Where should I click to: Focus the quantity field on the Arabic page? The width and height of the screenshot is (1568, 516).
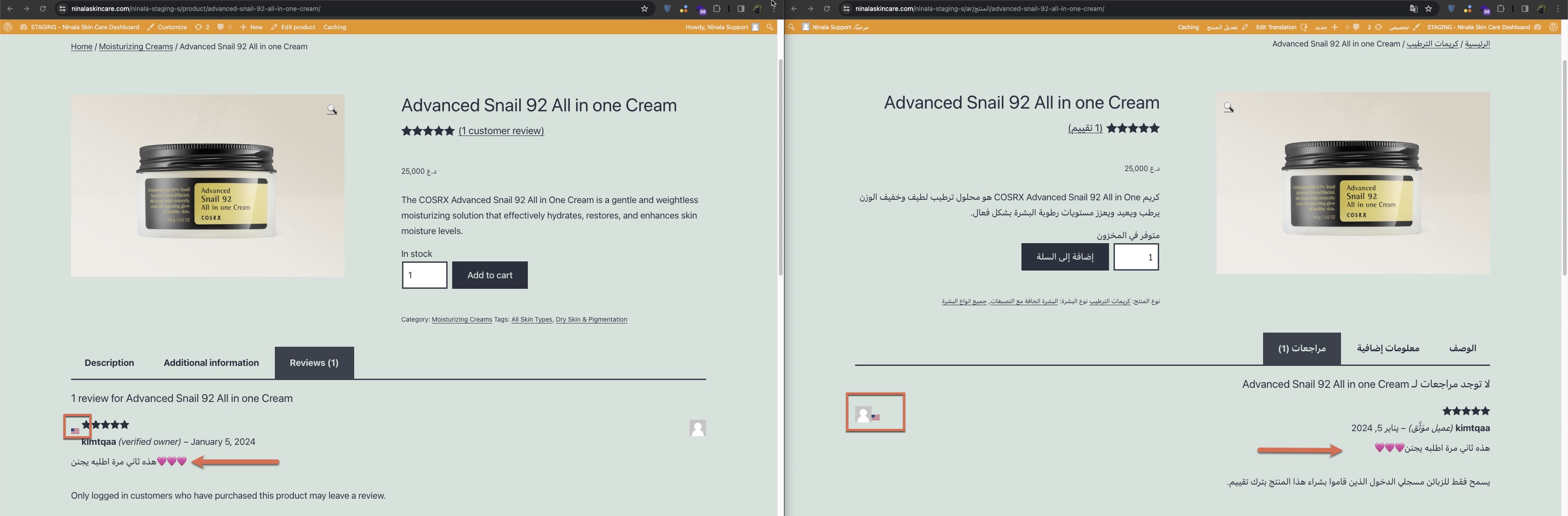tap(1136, 257)
